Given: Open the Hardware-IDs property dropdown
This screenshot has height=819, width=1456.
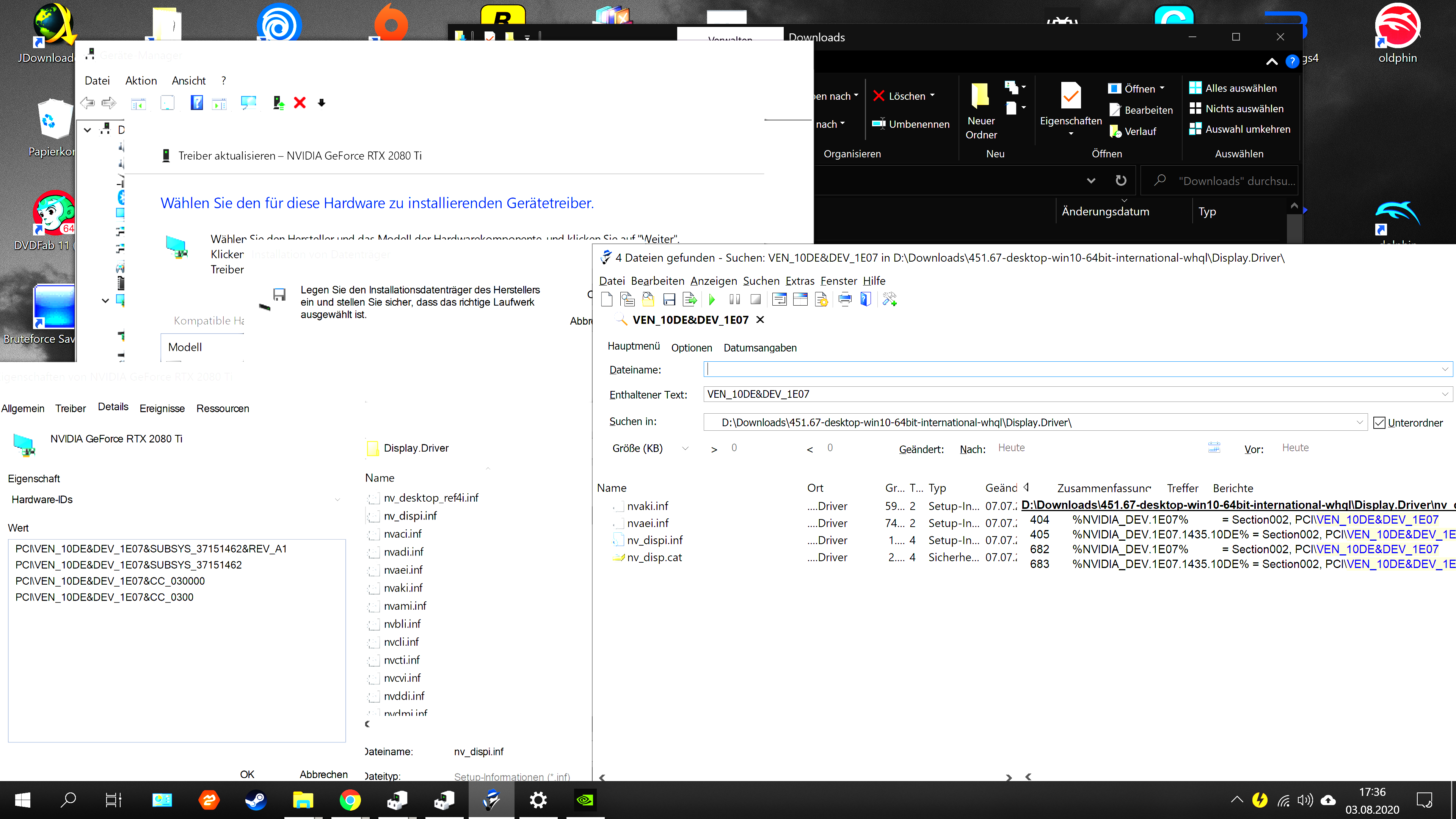Looking at the screenshot, I should pyautogui.click(x=337, y=500).
